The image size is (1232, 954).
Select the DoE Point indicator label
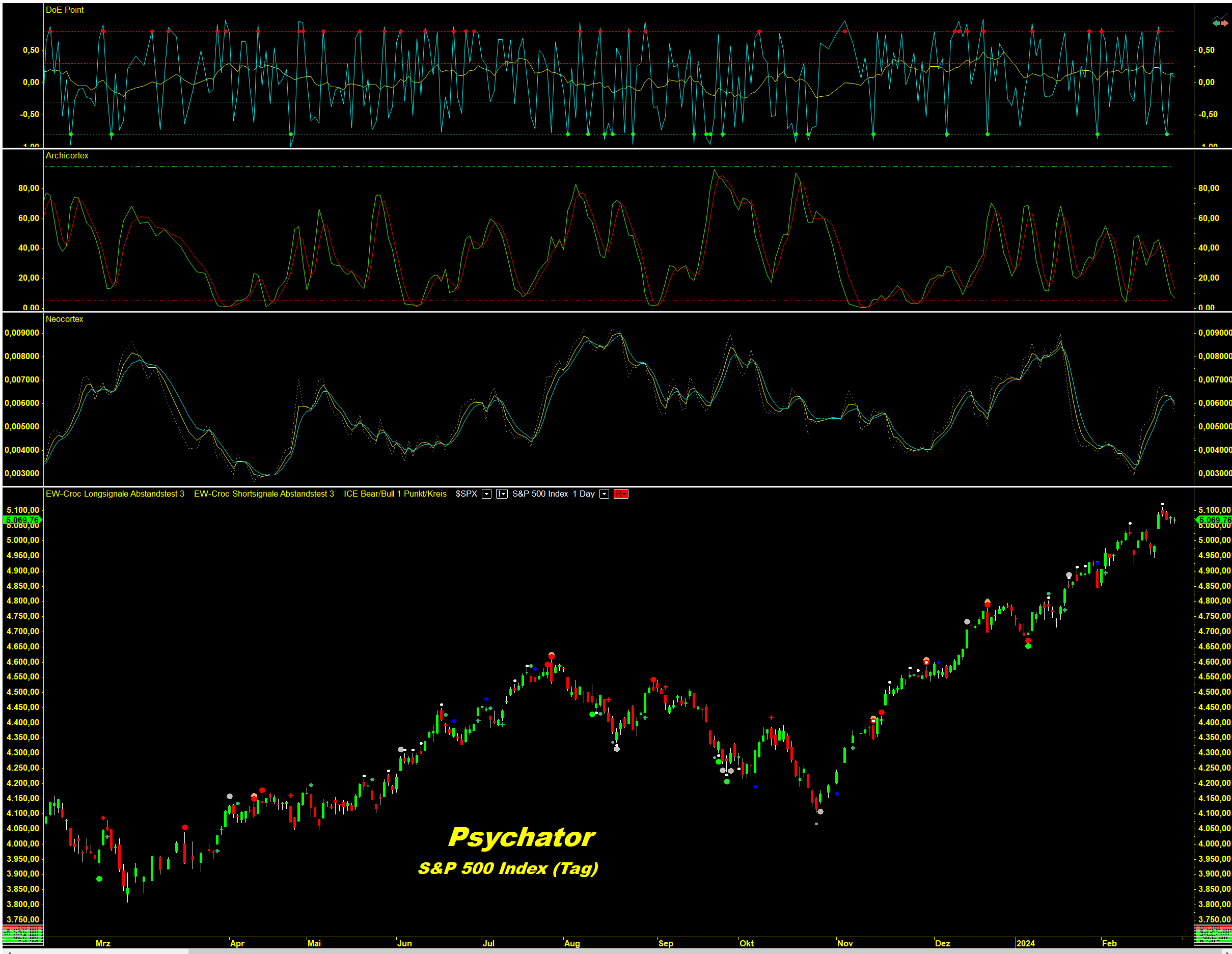tap(65, 10)
